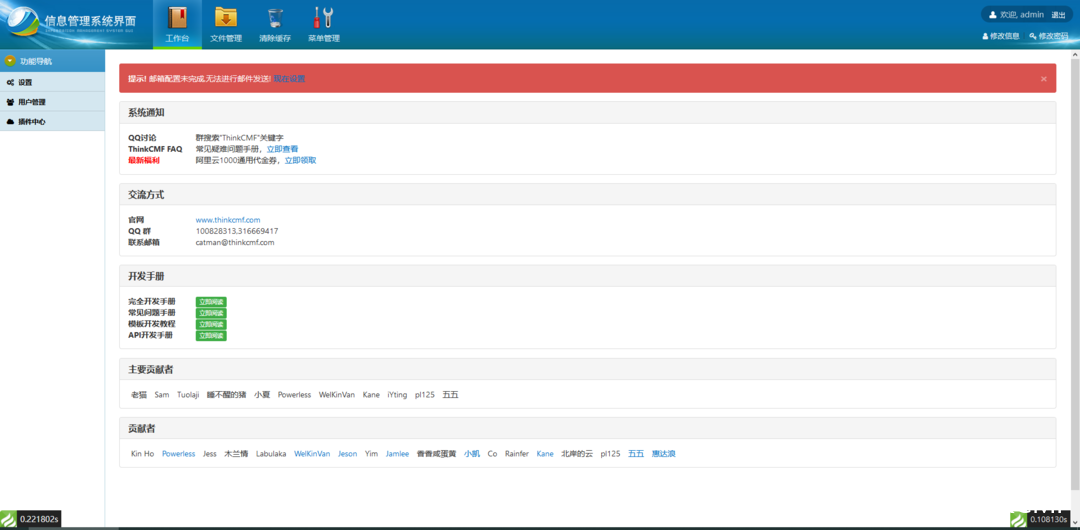Click the green leaf icon beside 0.108130s
Viewport: 1080px width, 530px height.
click(x=1018, y=519)
